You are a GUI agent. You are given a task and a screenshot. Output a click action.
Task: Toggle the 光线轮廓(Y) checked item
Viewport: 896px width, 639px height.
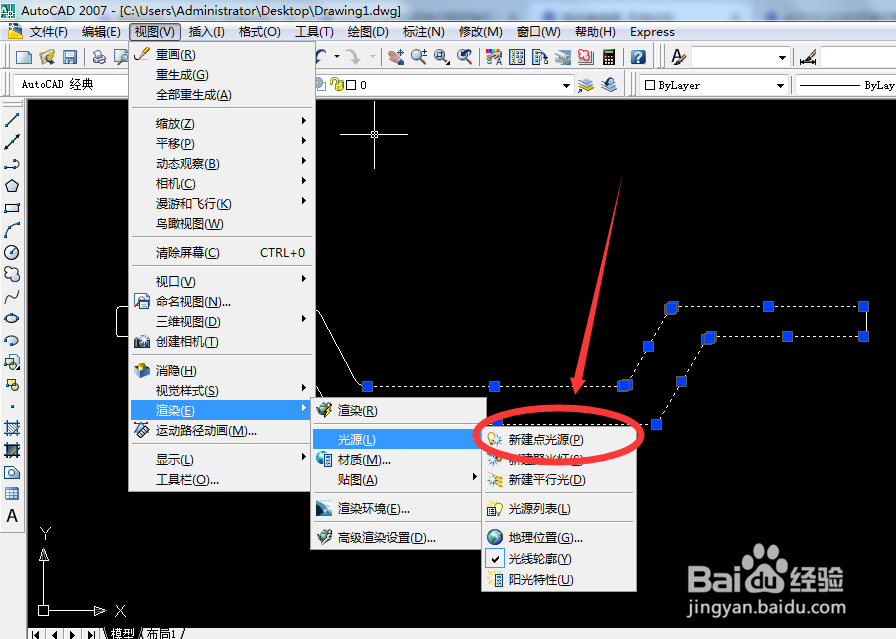click(x=559, y=558)
